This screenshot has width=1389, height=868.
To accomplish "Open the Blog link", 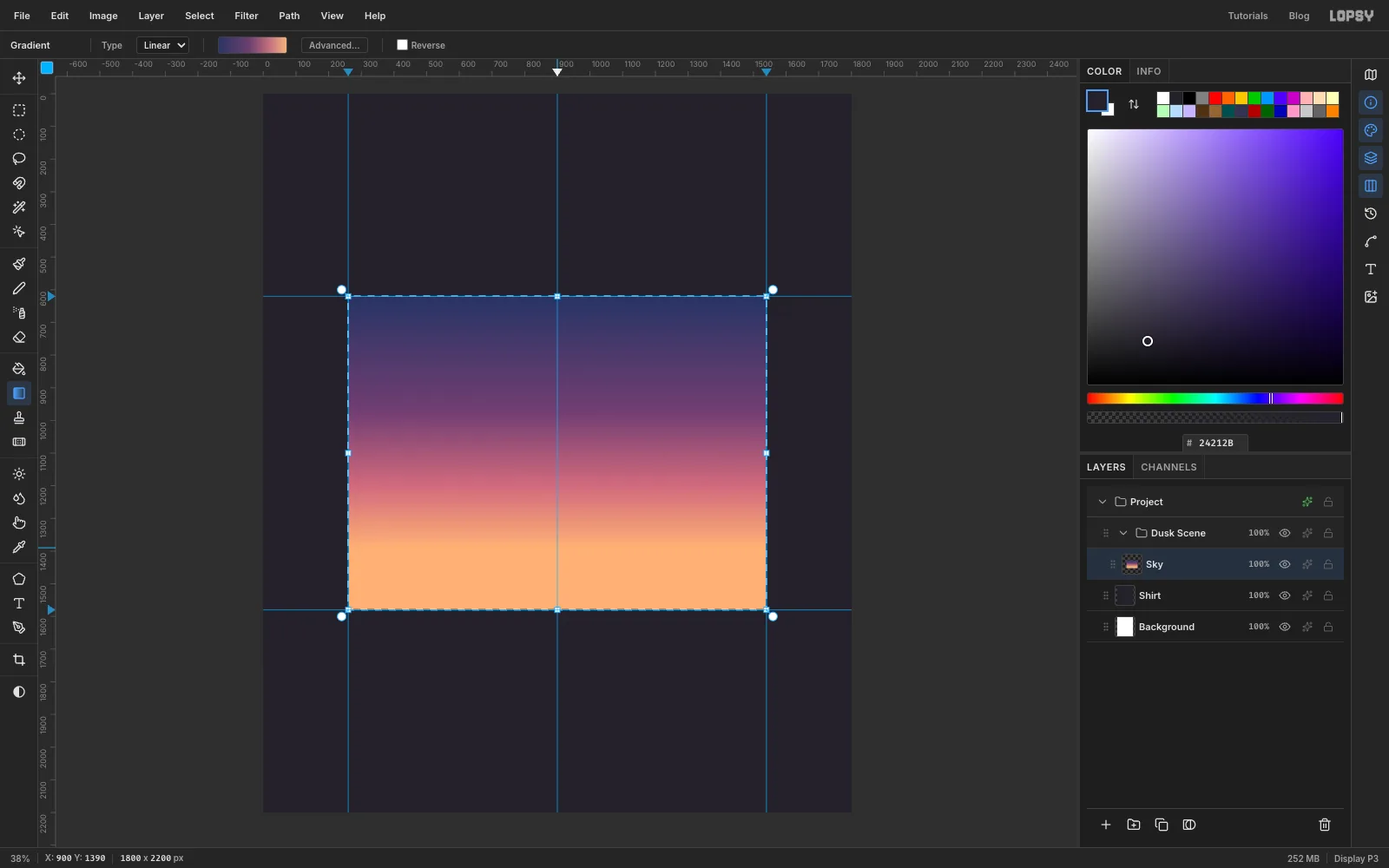I will pos(1299,16).
